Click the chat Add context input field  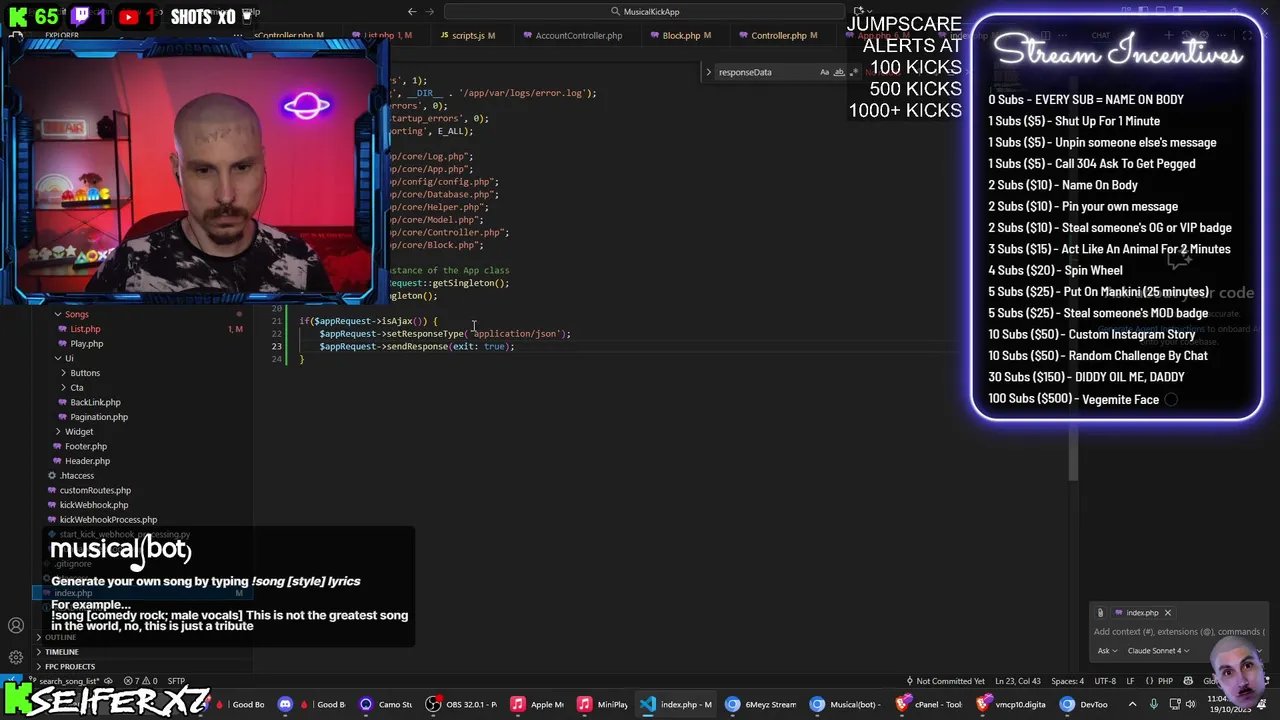tap(1178, 632)
